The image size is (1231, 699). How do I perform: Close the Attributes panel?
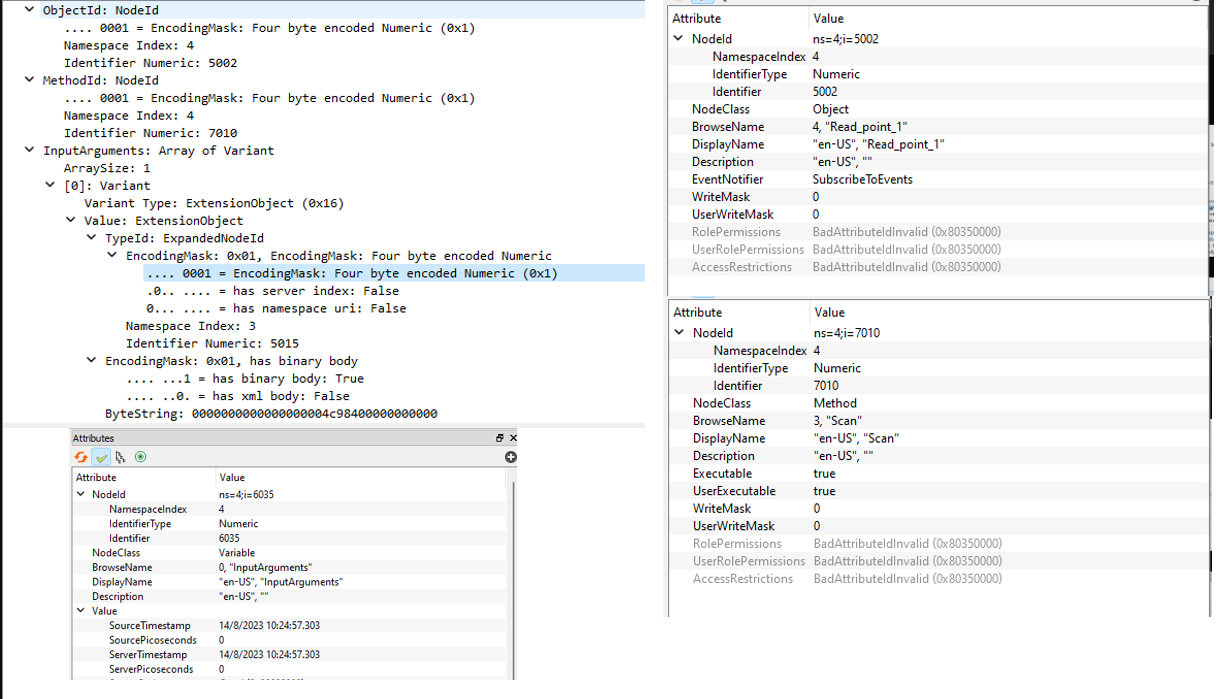pyautogui.click(x=512, y=437)
